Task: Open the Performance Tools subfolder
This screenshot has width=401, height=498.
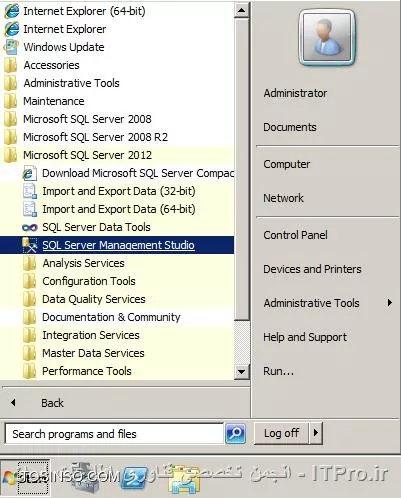Action: (x=117, y=371)
